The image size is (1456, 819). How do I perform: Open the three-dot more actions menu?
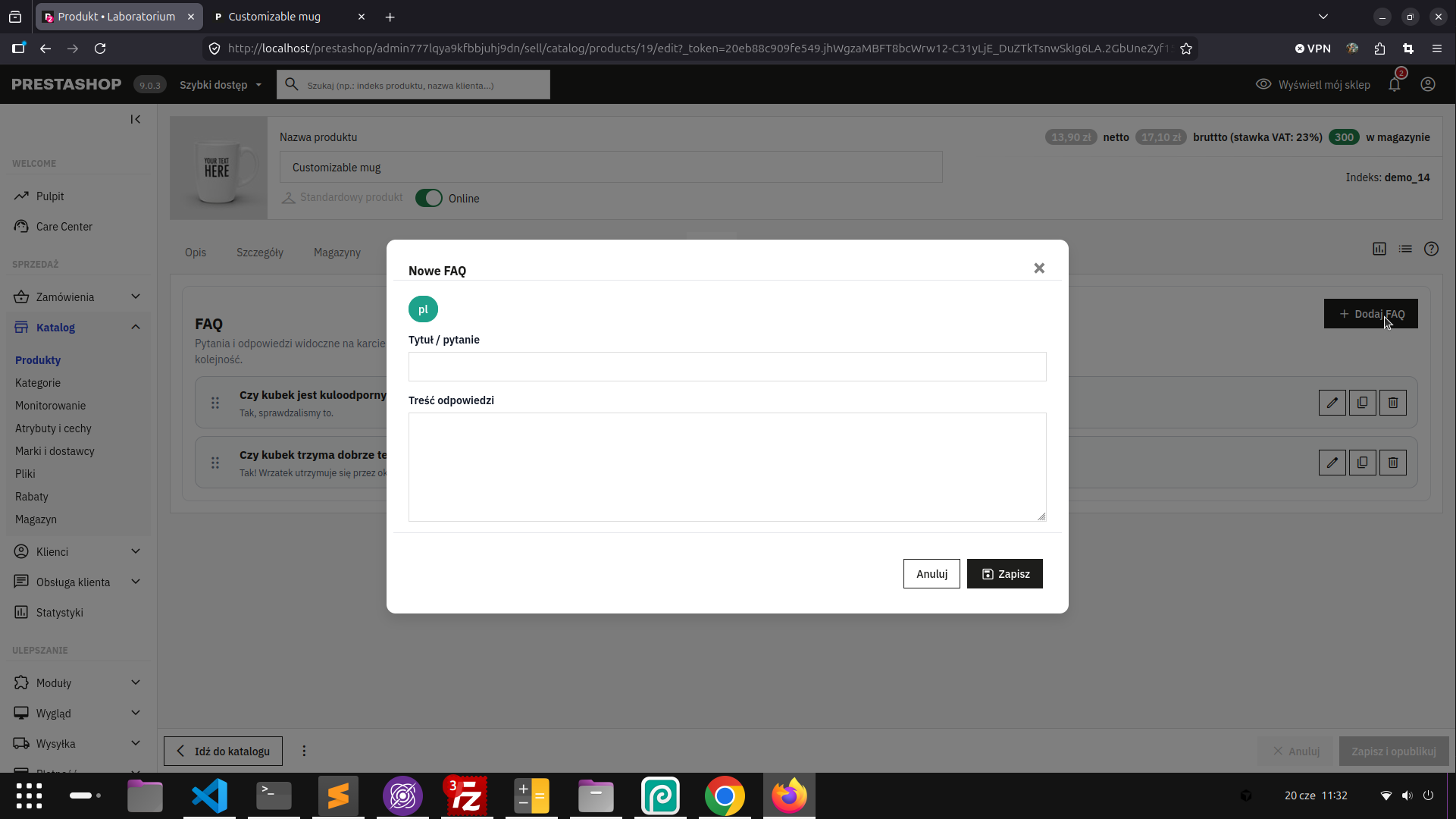click(x=304, y=752)
